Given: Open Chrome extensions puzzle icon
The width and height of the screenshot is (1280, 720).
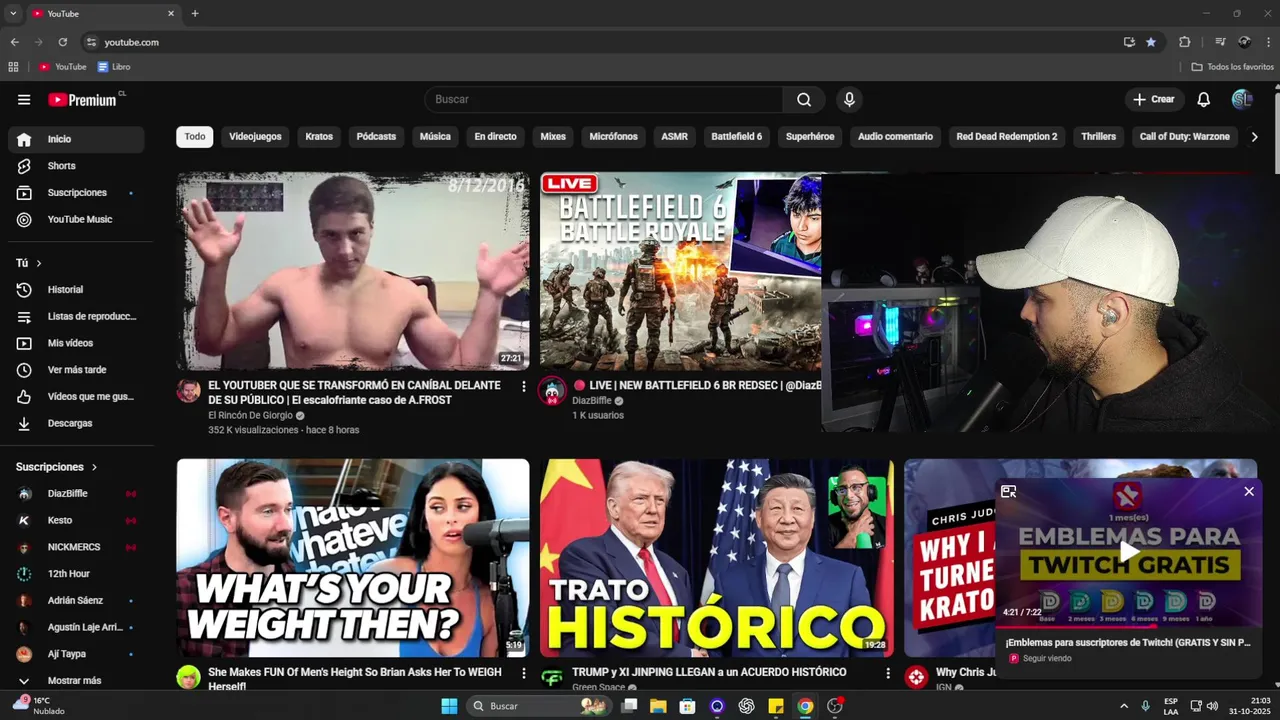Looking at the screenshot, I should click(x=1185, y=42).
